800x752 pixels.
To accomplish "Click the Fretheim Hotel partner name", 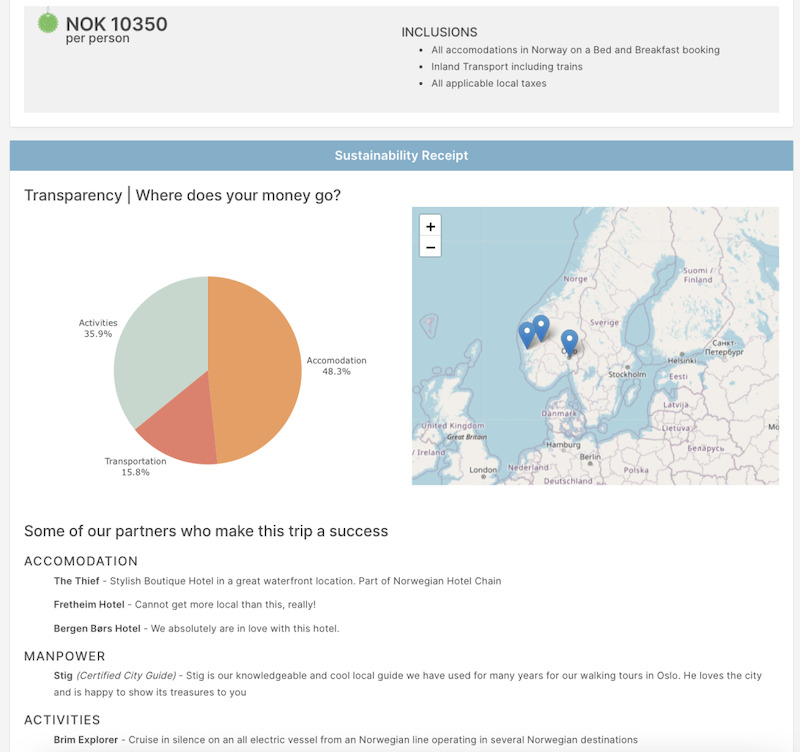I will (89, 605).
